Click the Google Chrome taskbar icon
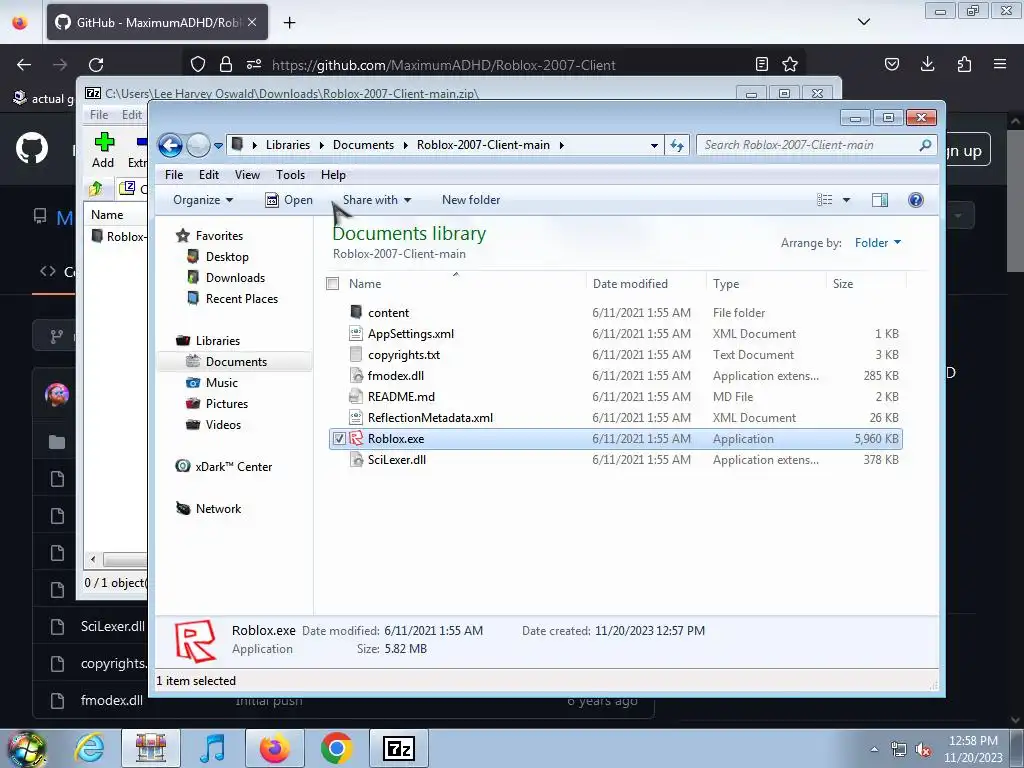Image resolution: width=1024 pixels, height=768 pixels. point(336,748)
